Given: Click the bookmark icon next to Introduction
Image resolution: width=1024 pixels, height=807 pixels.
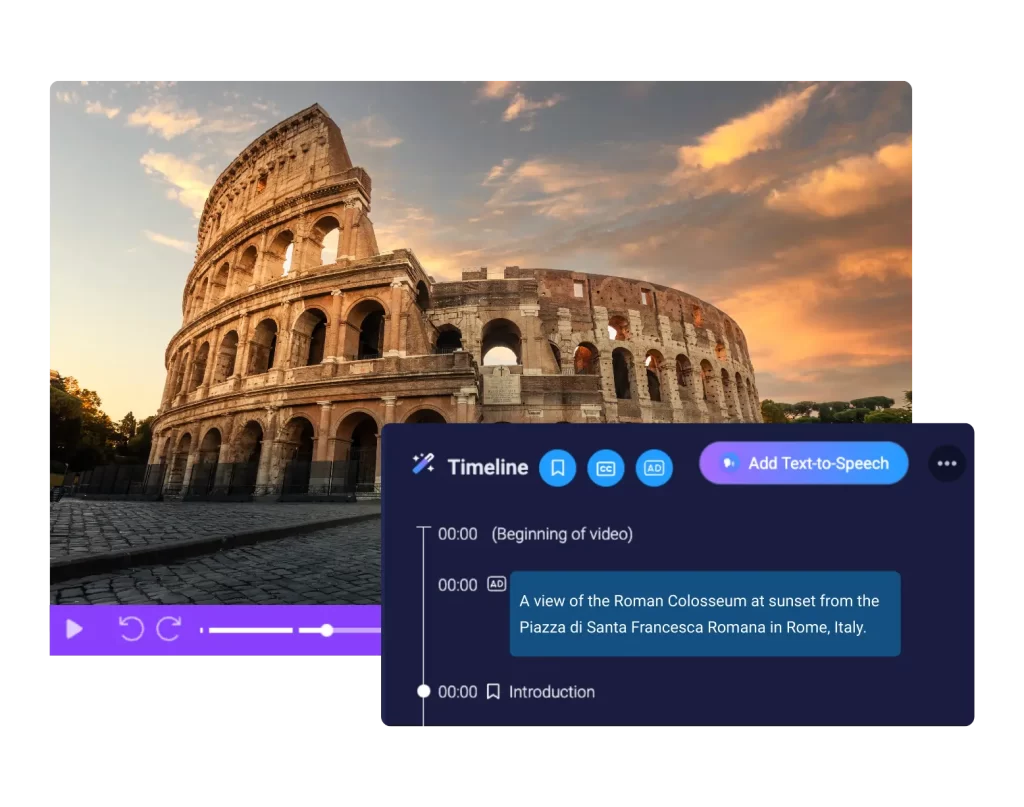Looking at the screenshot, I should [493, 691].
